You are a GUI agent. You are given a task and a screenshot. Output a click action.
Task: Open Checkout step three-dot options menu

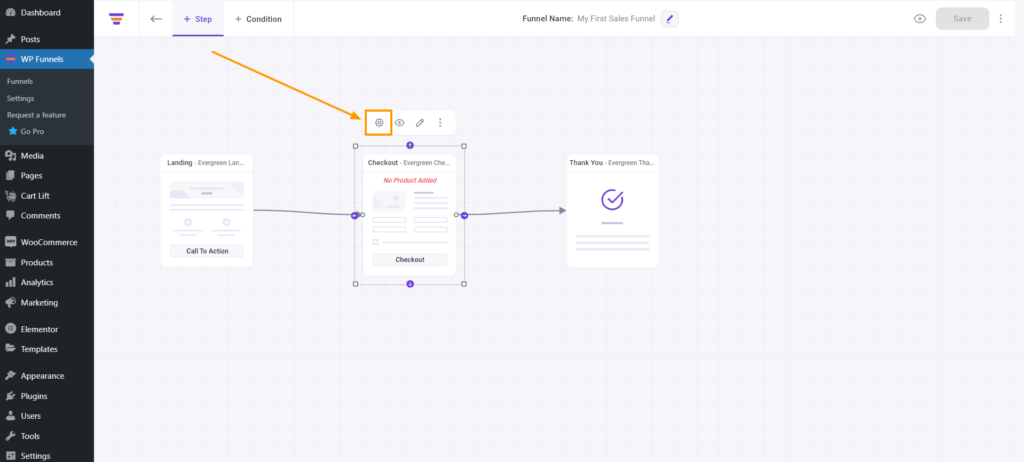point(440,122)
